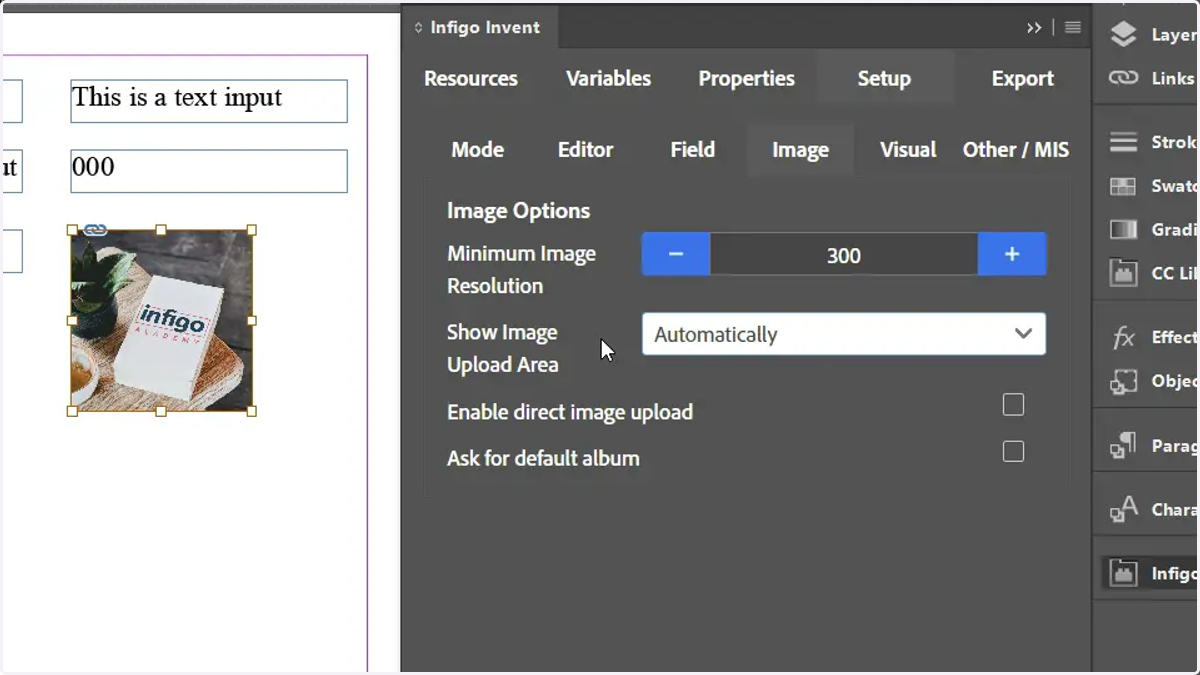Tick the Ask for default album checkbox
Screen dimensions: 1200x675
pyautogui.click(x=1013, y=451)
